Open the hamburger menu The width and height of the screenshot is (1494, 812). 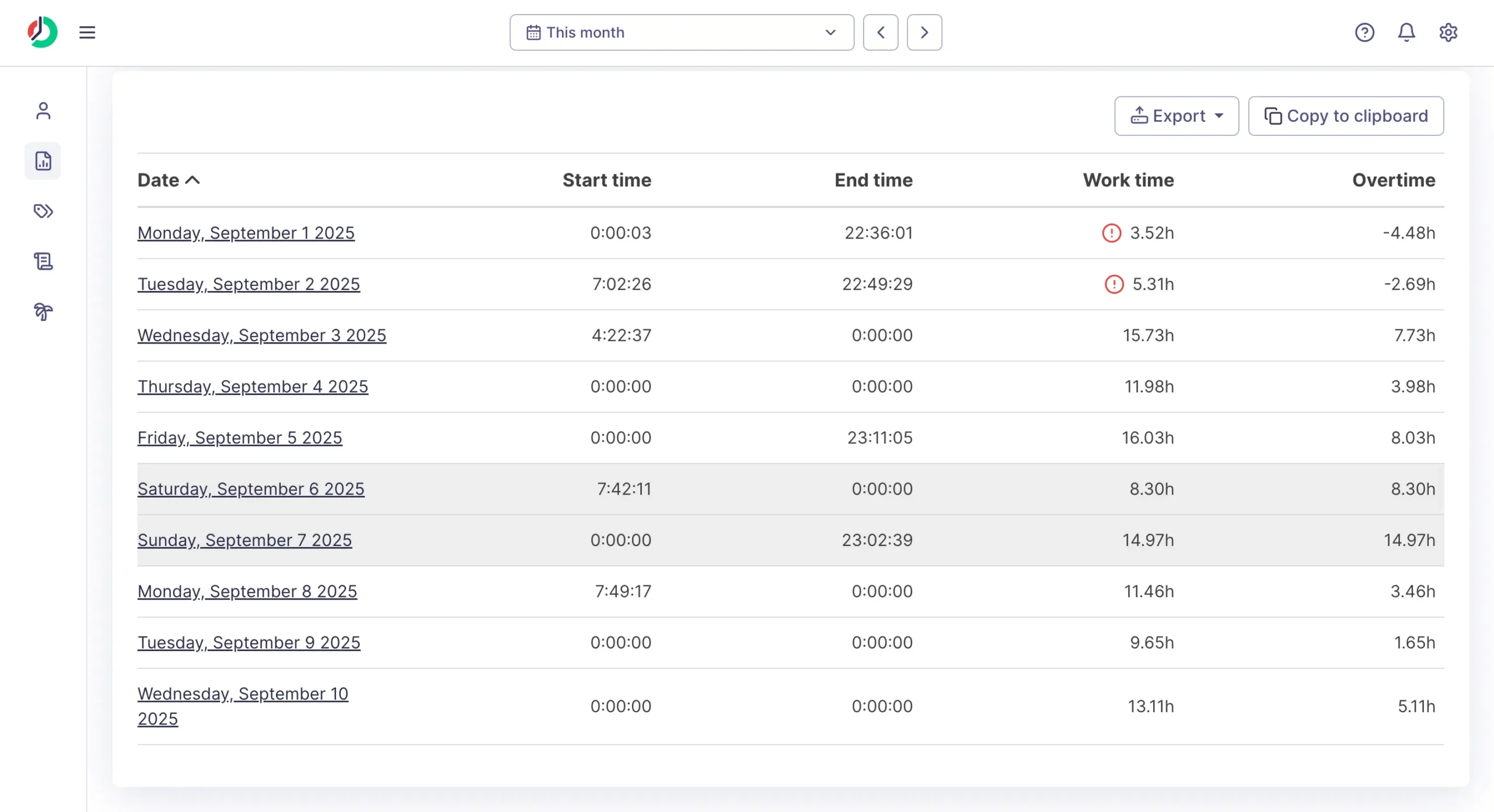click(x=87, y=32)
